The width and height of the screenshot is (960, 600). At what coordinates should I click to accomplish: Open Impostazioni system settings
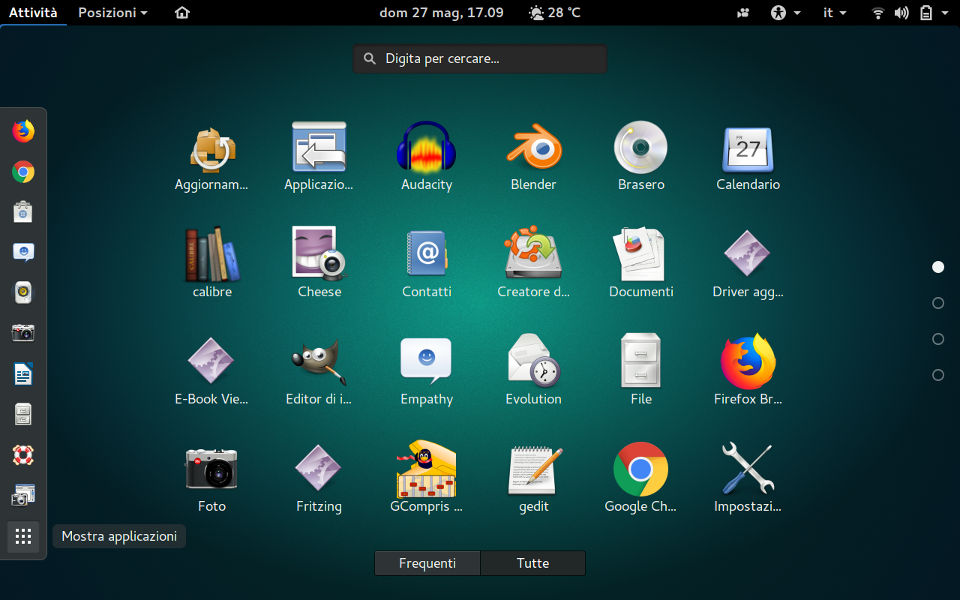748,479
